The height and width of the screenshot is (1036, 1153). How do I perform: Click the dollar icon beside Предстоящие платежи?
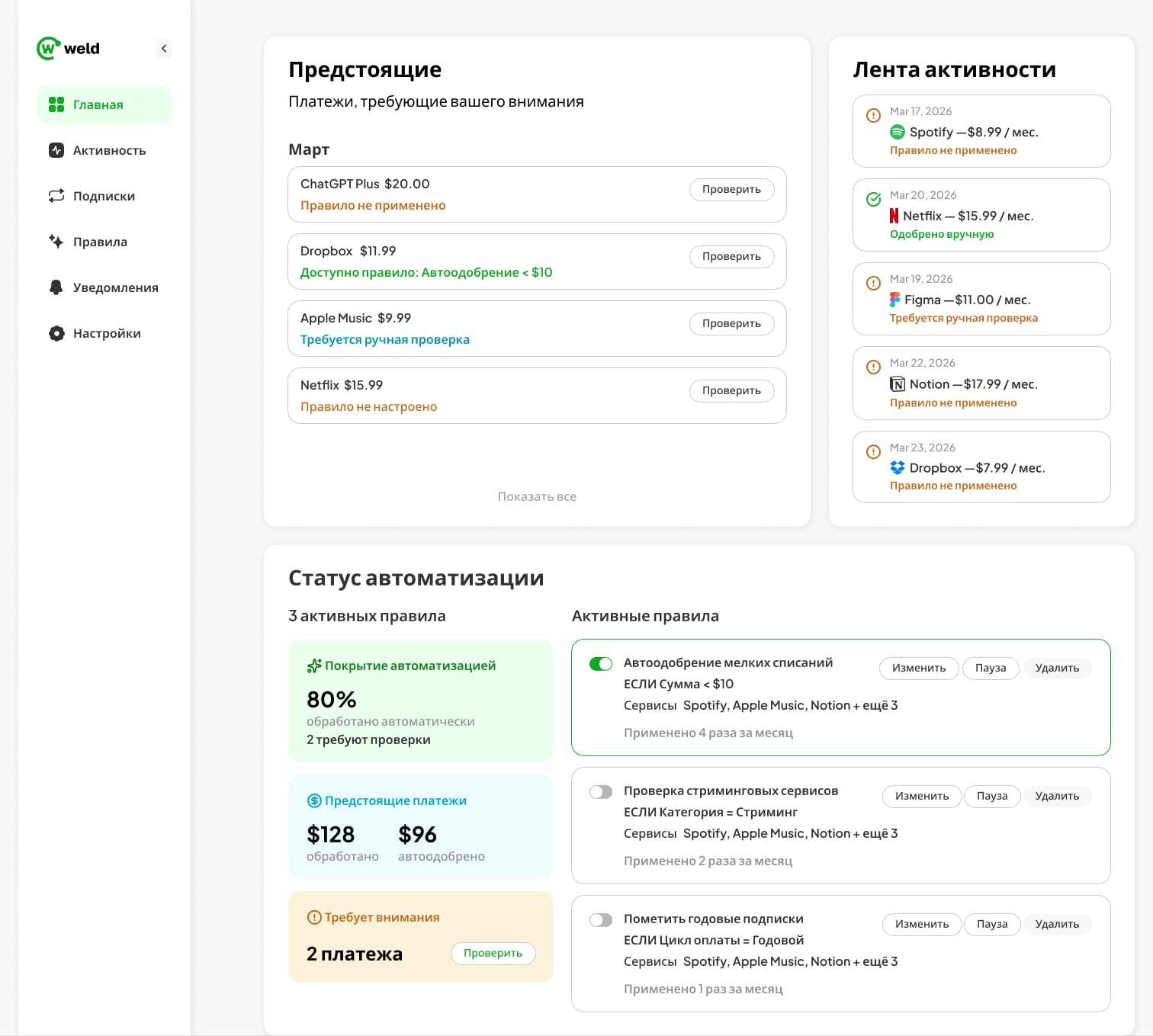coord(314,800)
